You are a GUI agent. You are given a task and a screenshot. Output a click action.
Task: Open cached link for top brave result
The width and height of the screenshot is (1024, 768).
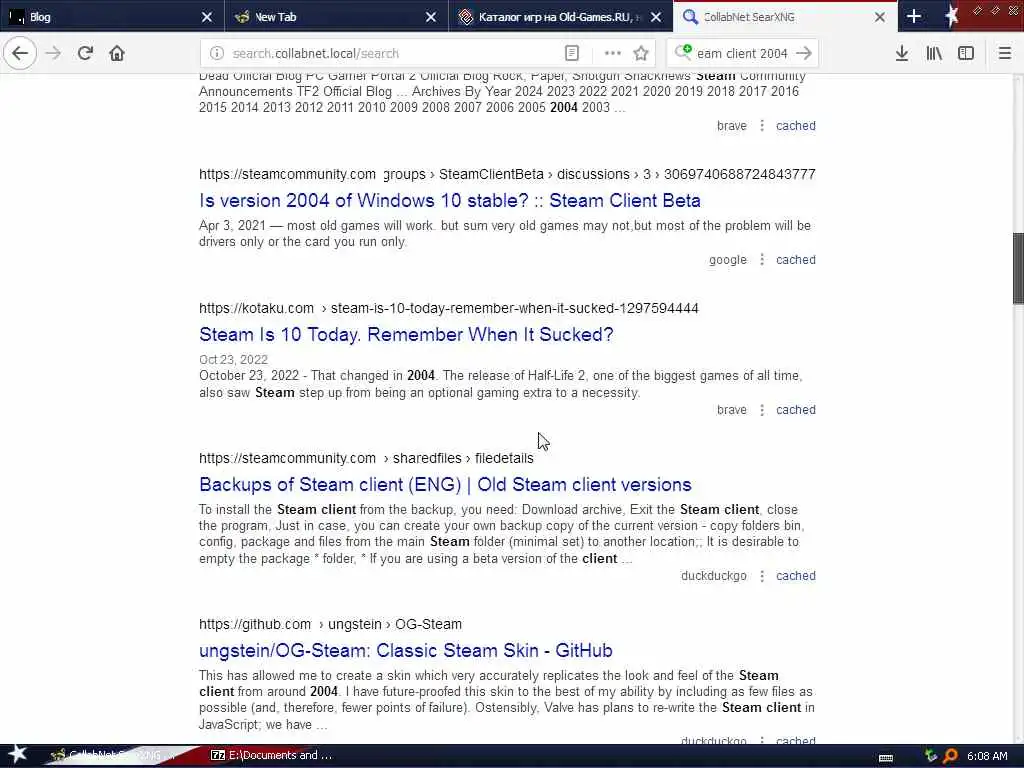click(x=795, y=125)
